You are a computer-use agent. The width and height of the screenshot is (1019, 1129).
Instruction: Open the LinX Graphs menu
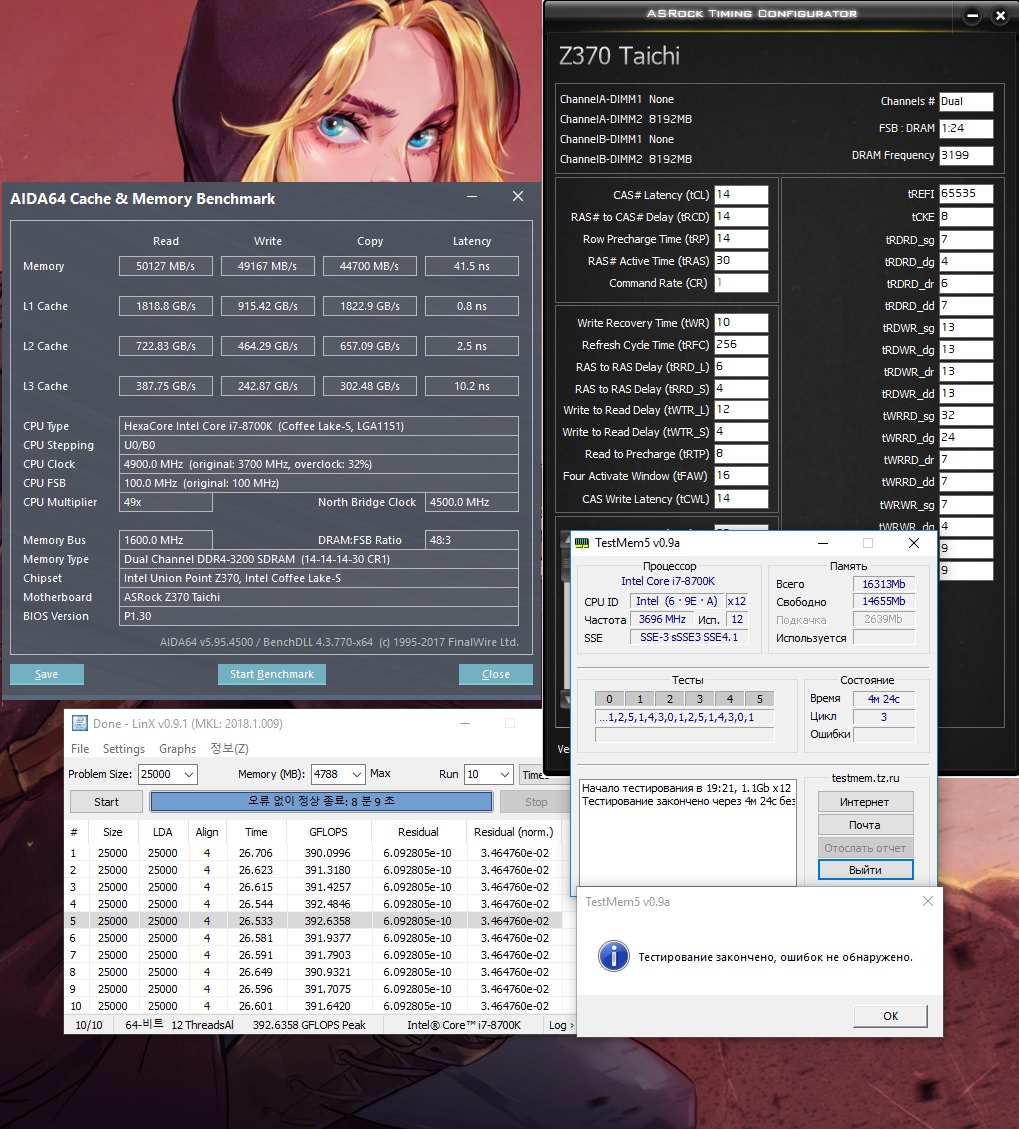click(x=177, y=749)
